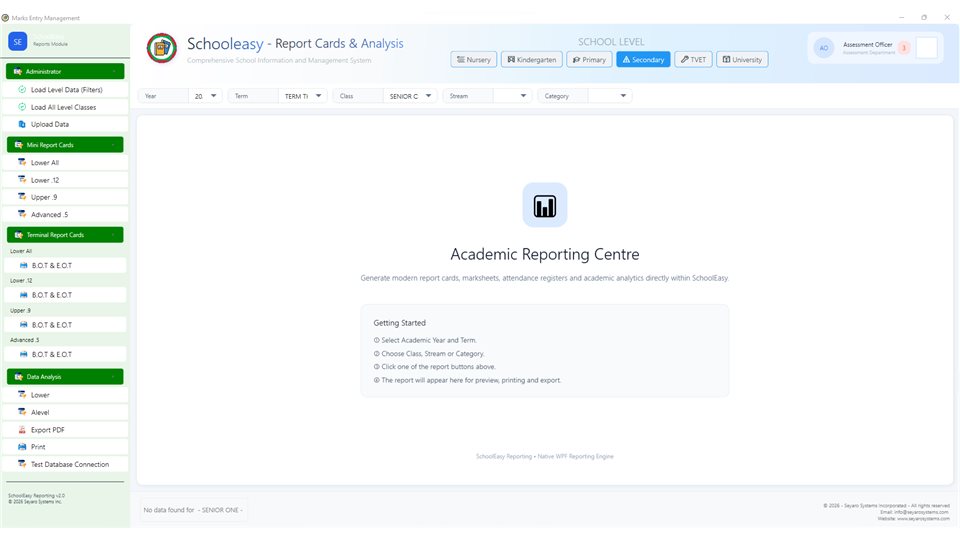Click the SchoolEasy Reporting v2.0 label
The width and height of the screenshot is (960, 540).
point(36,495)
